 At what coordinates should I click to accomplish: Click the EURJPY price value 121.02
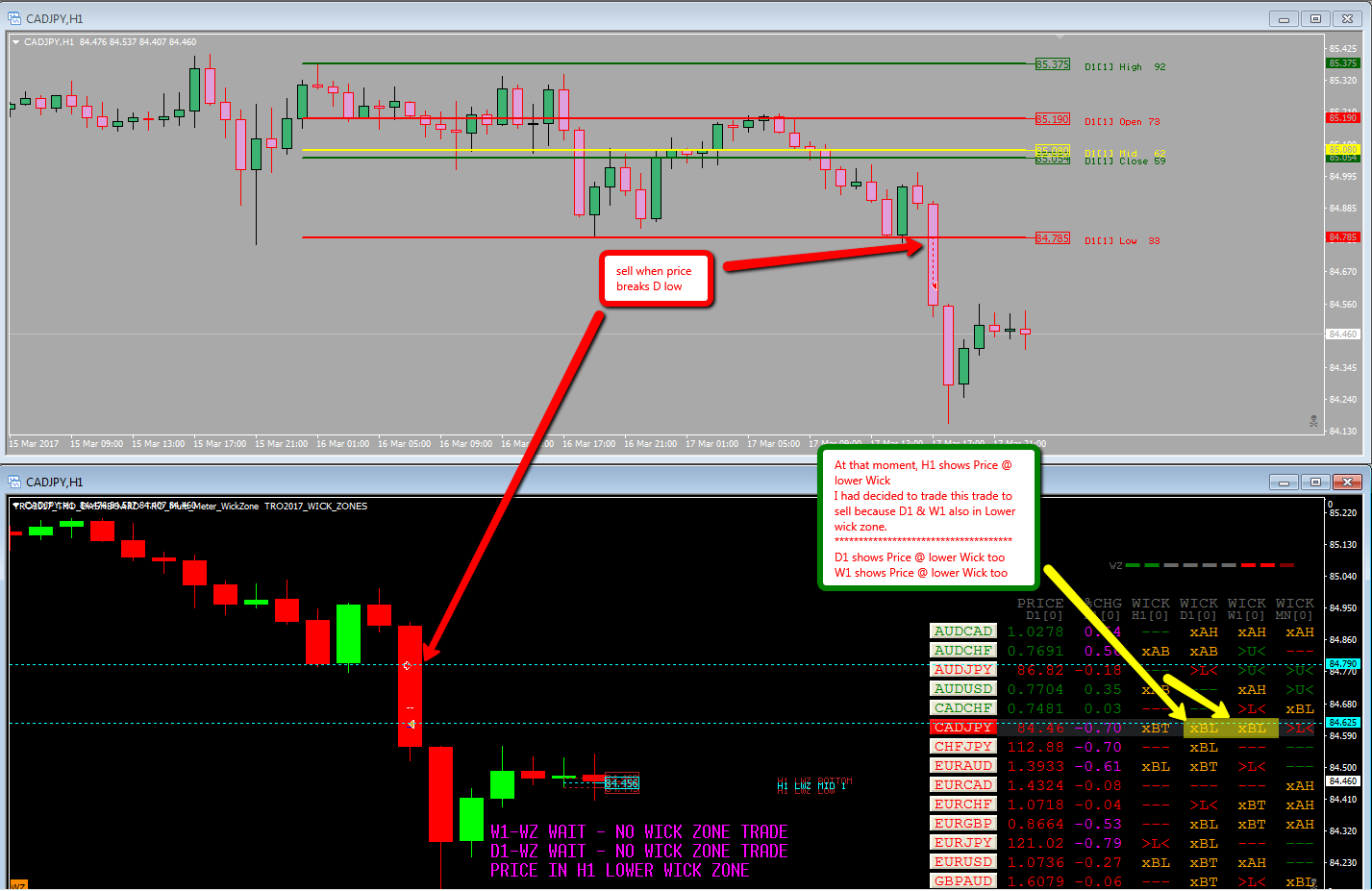[x=1035, y=844]
